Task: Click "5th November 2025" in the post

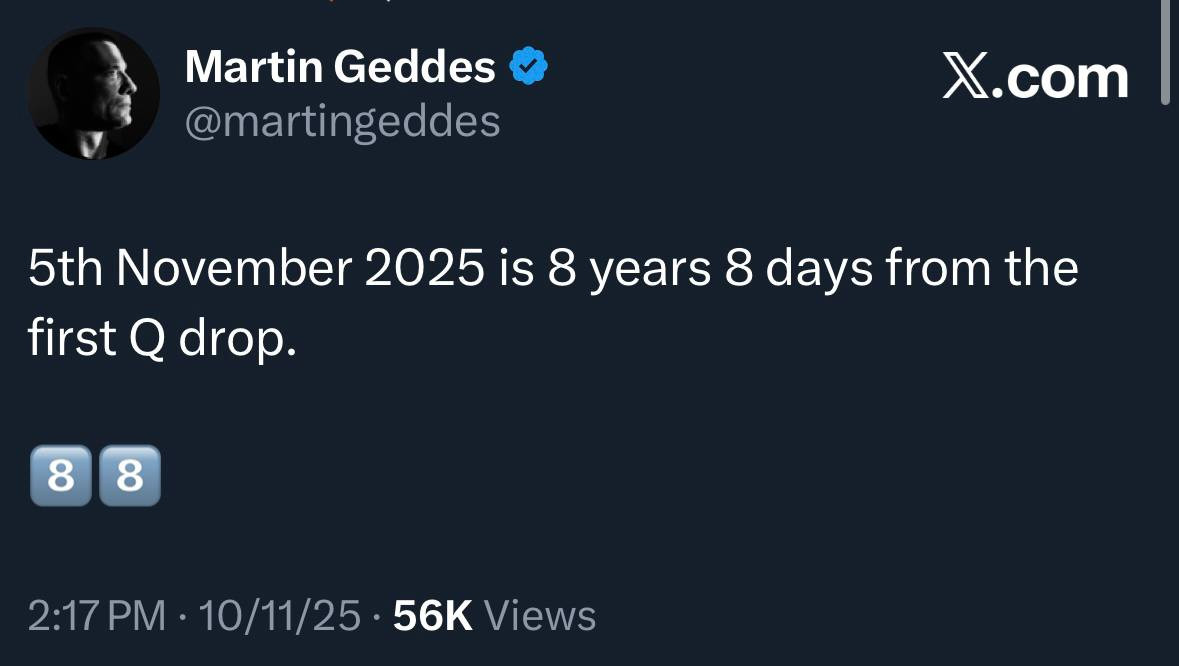Action: [255, 271]
